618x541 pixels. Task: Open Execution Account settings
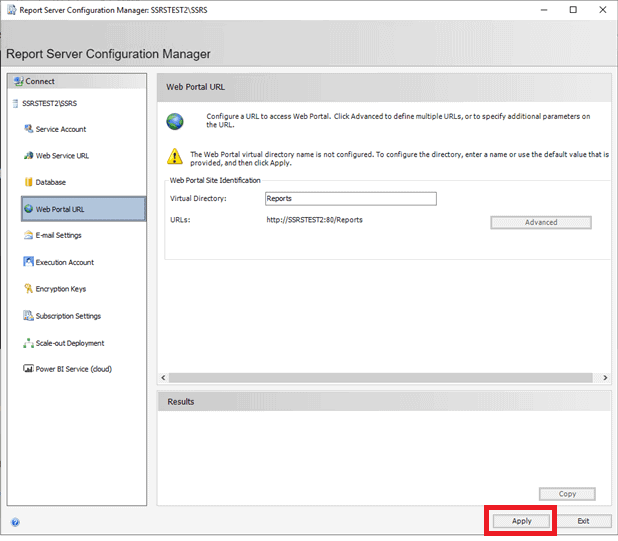(x=65, y=262)
